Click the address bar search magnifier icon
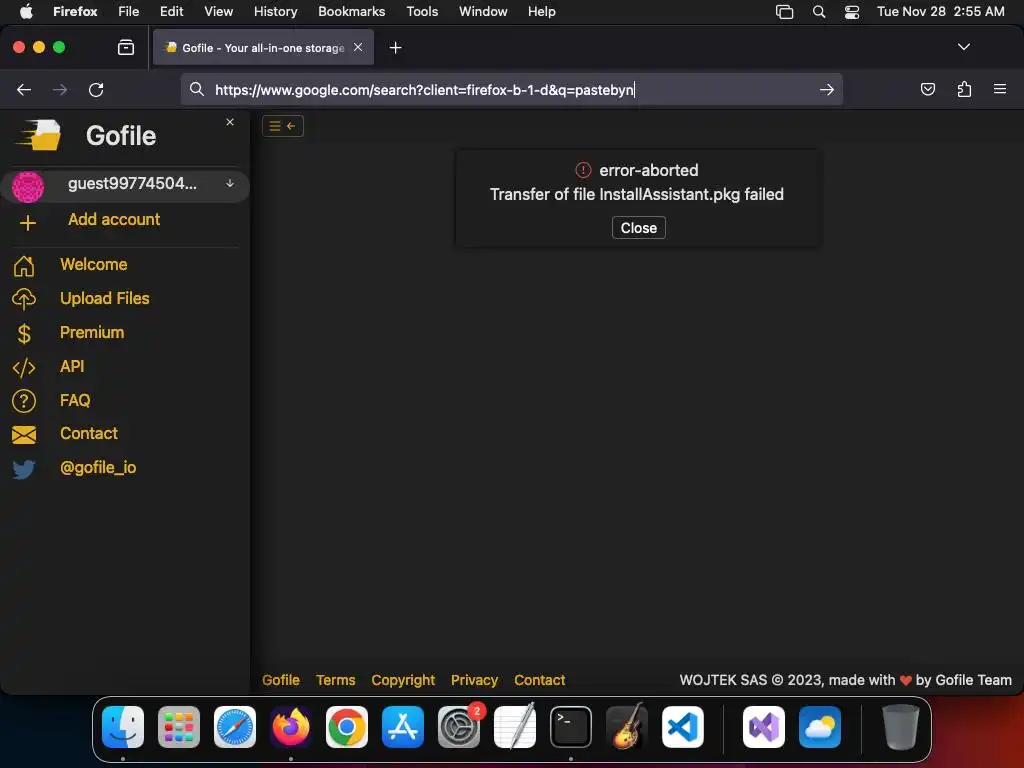This screenshot has width=1024, height=768. tap(197, 89)
